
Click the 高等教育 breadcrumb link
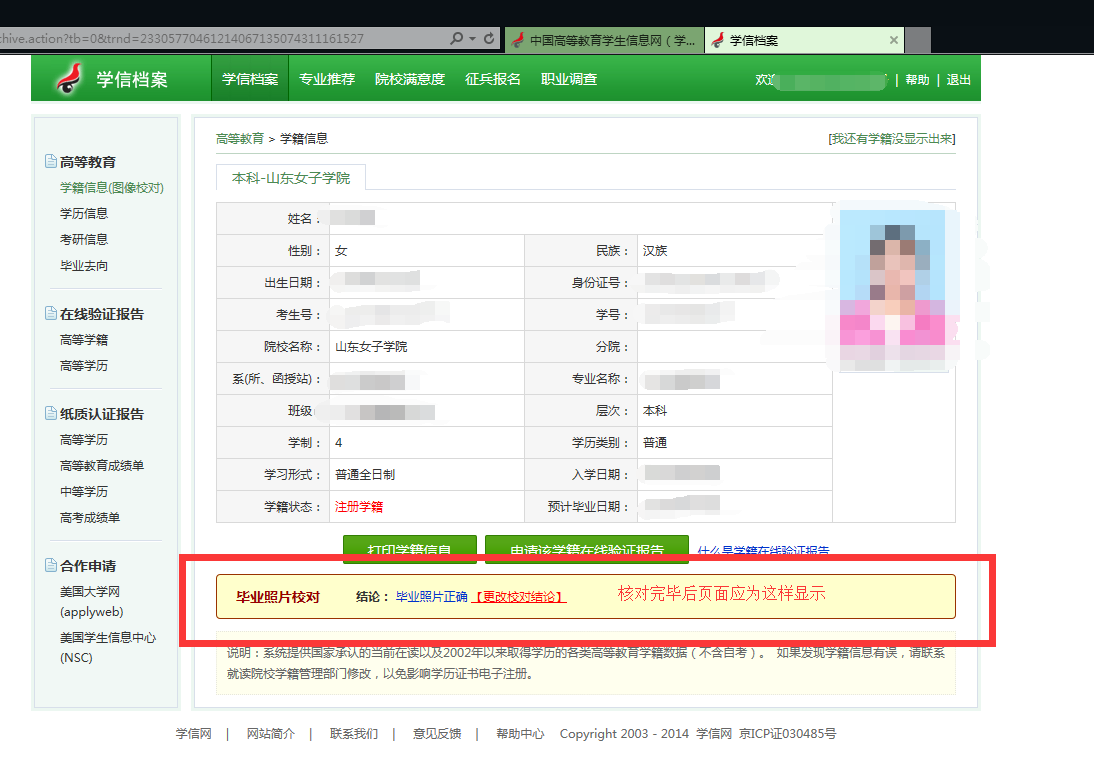(240, 139)
